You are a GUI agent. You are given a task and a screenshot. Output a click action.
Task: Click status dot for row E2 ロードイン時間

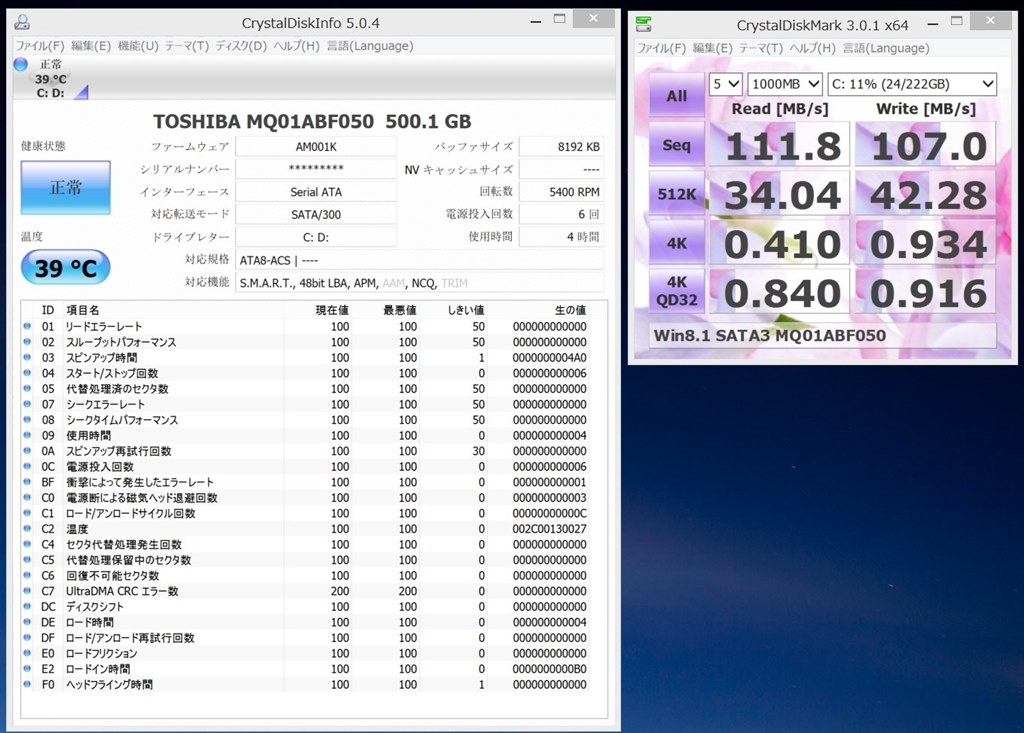click(27, 668)
